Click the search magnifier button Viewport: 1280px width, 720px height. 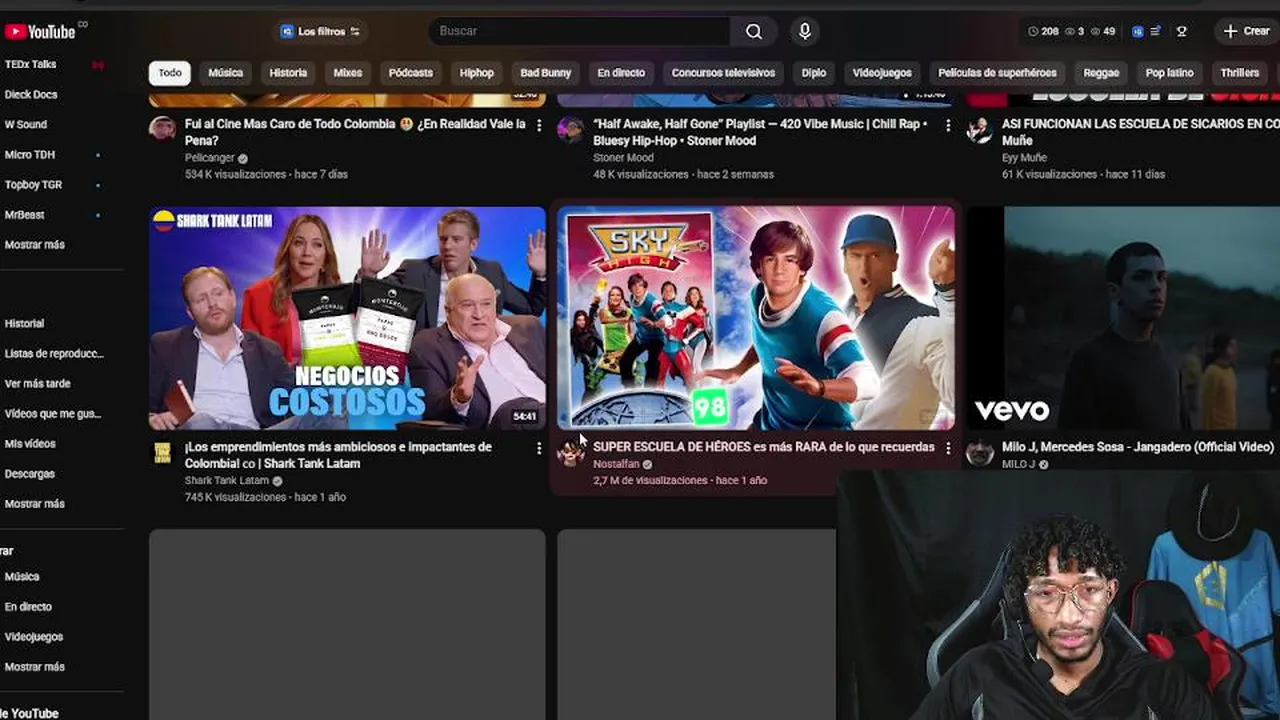[754, 31]
